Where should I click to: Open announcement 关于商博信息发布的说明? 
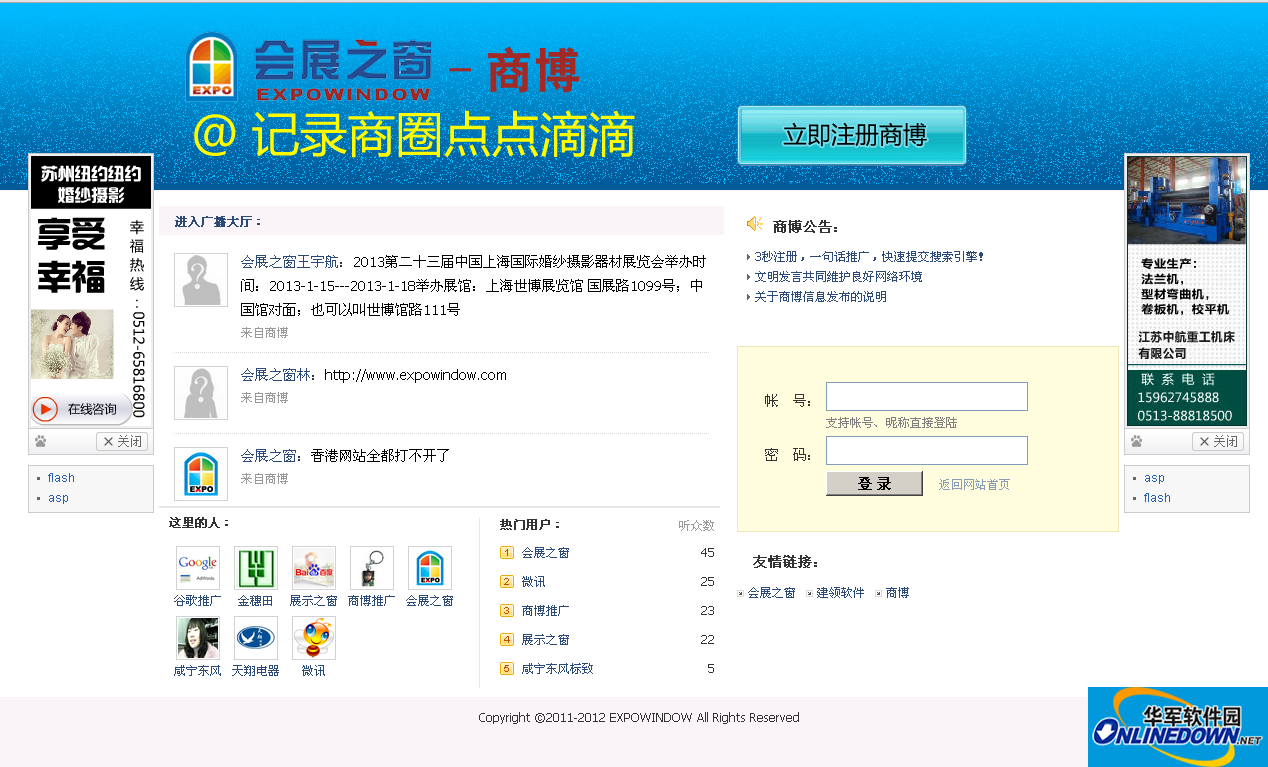click(x=820, y=297)
